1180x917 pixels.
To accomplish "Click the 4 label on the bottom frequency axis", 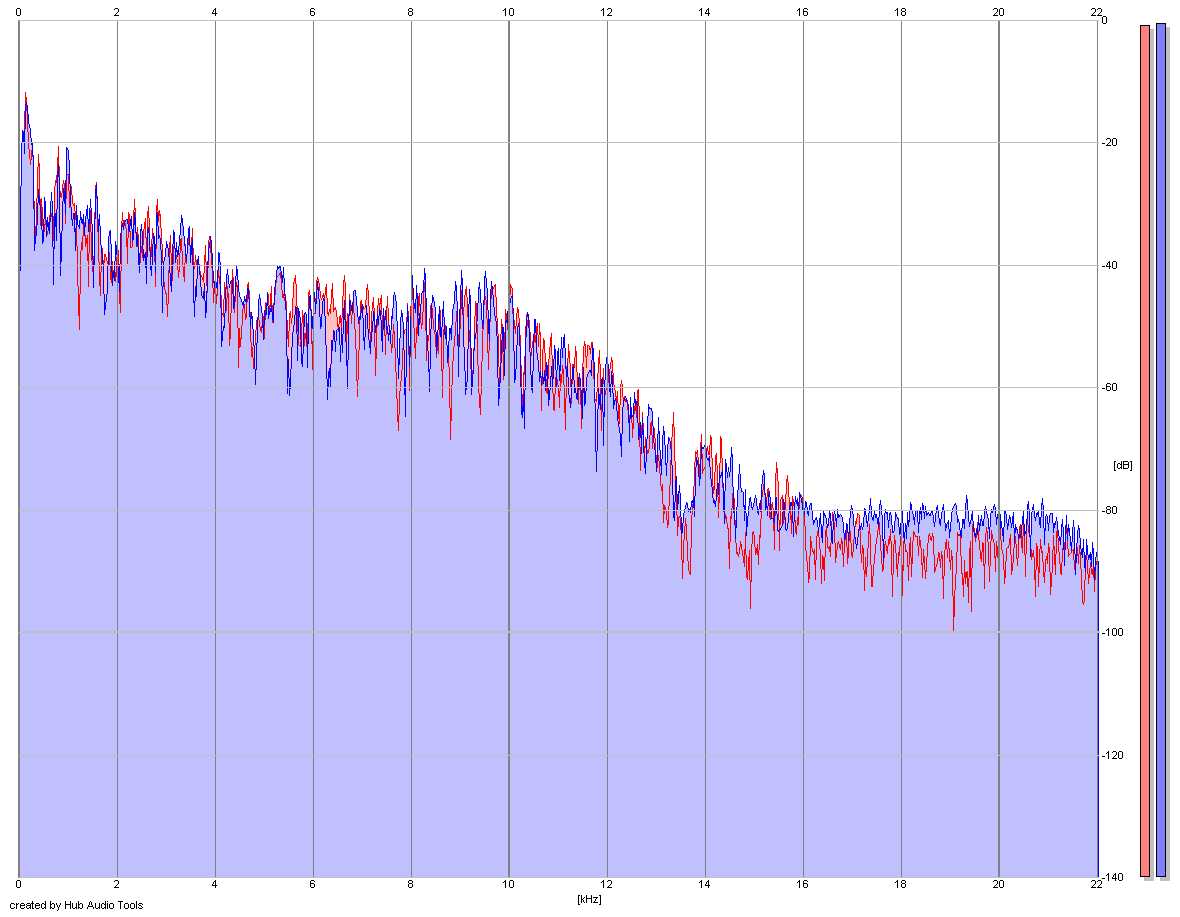I will point(214,884).
